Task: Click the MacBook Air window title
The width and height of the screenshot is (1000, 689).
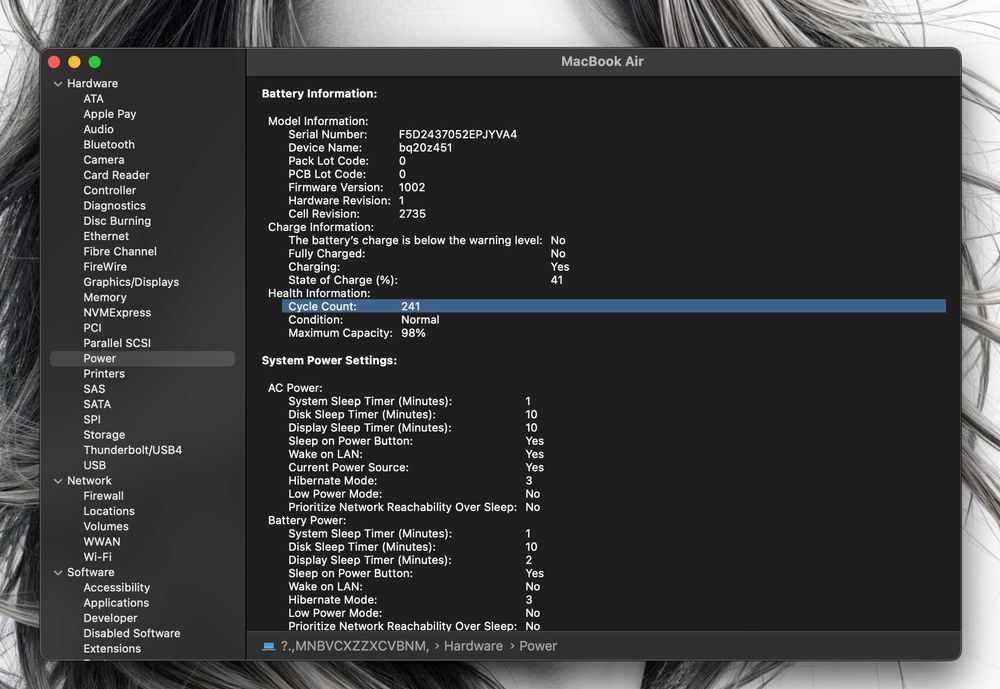Action: point(602,62)
